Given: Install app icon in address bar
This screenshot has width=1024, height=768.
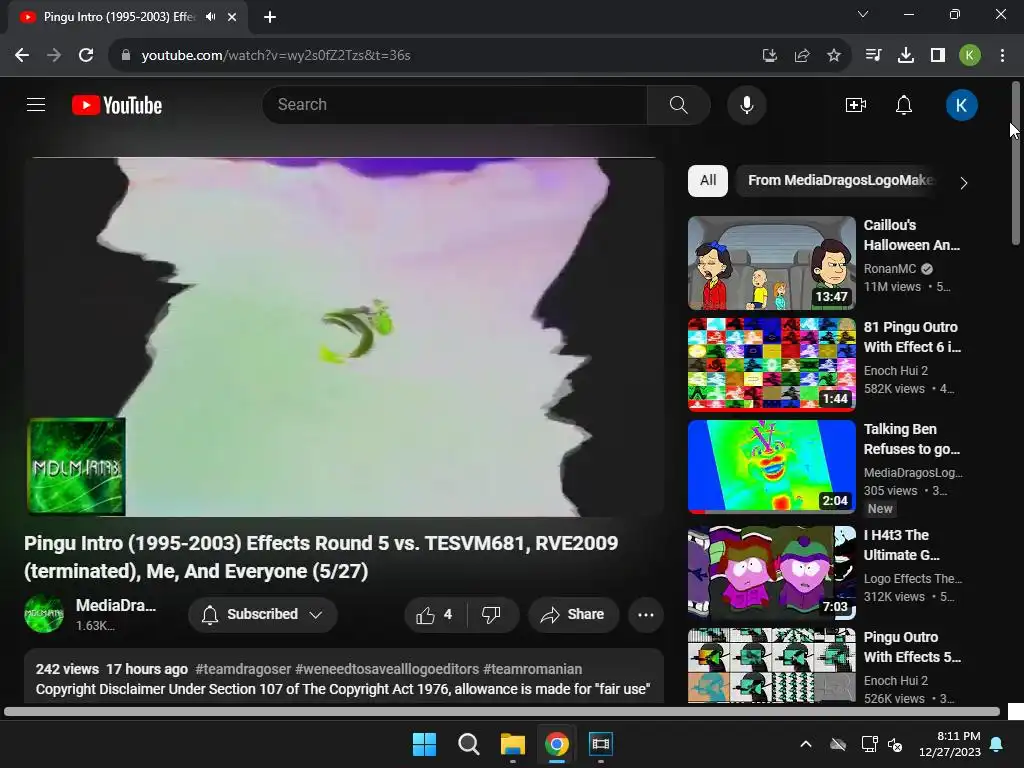Looking at the screenshot, I should pos(770,56).
